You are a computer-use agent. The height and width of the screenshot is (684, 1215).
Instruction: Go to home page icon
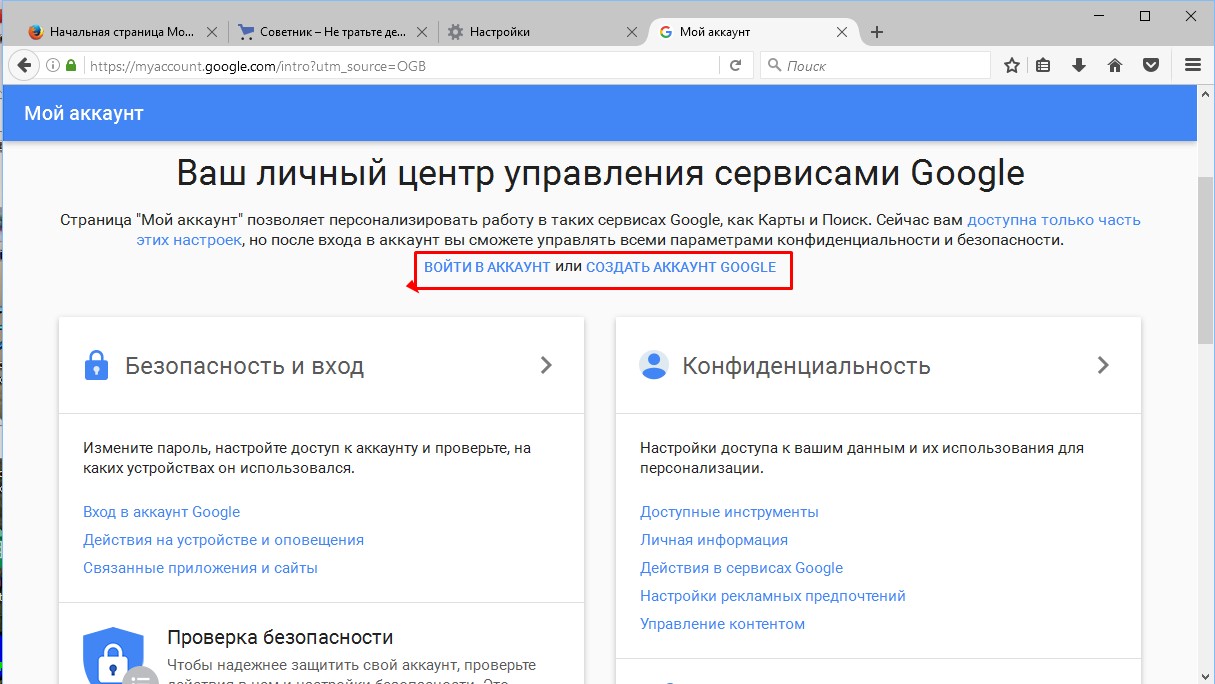(1115, 65)
